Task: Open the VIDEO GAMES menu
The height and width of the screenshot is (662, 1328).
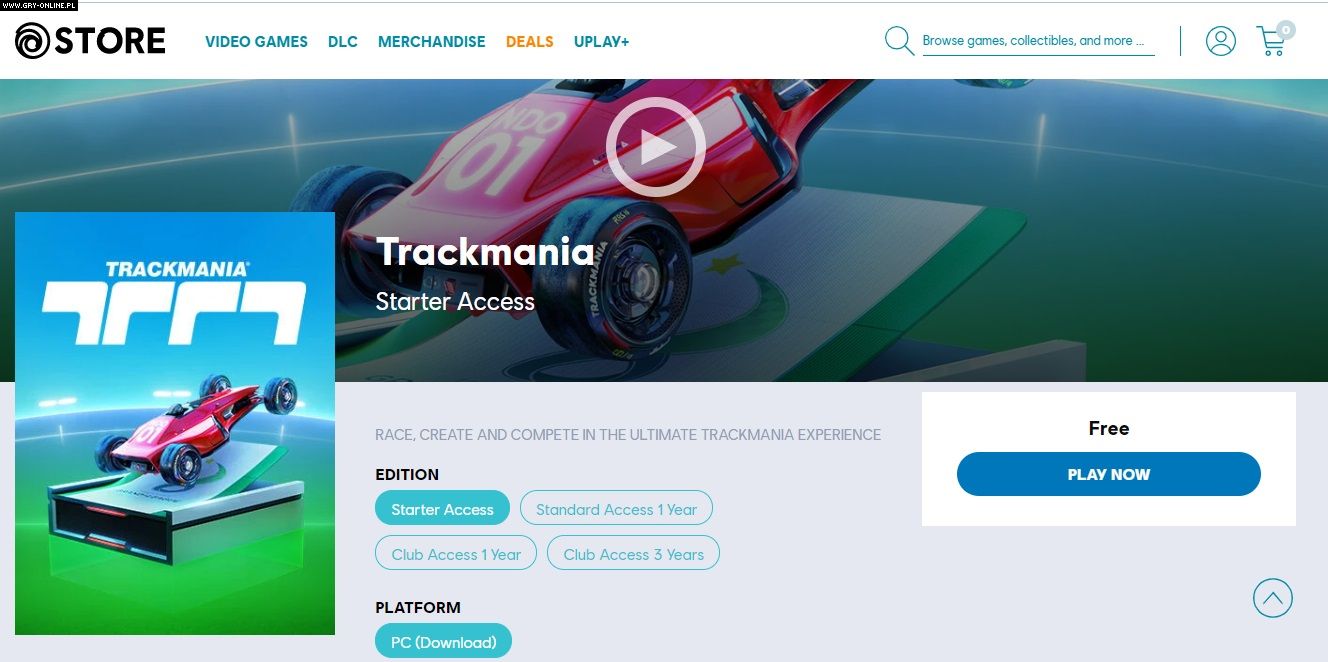Action: click(256, 42)
